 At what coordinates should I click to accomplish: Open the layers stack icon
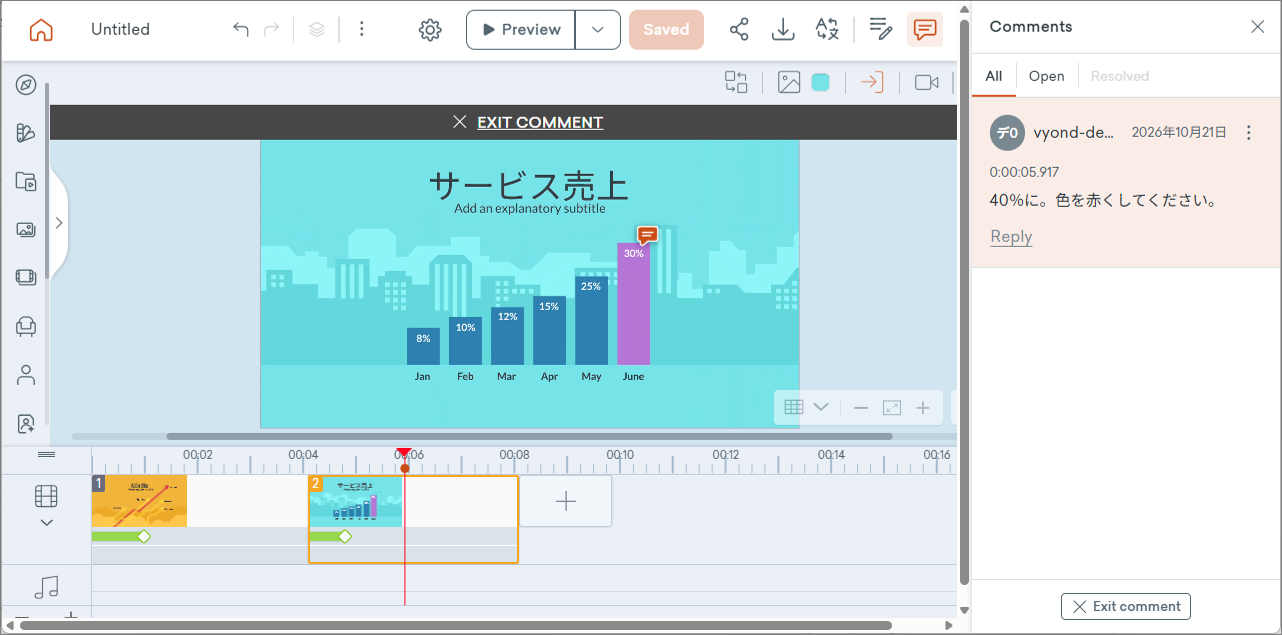point(317,30)
